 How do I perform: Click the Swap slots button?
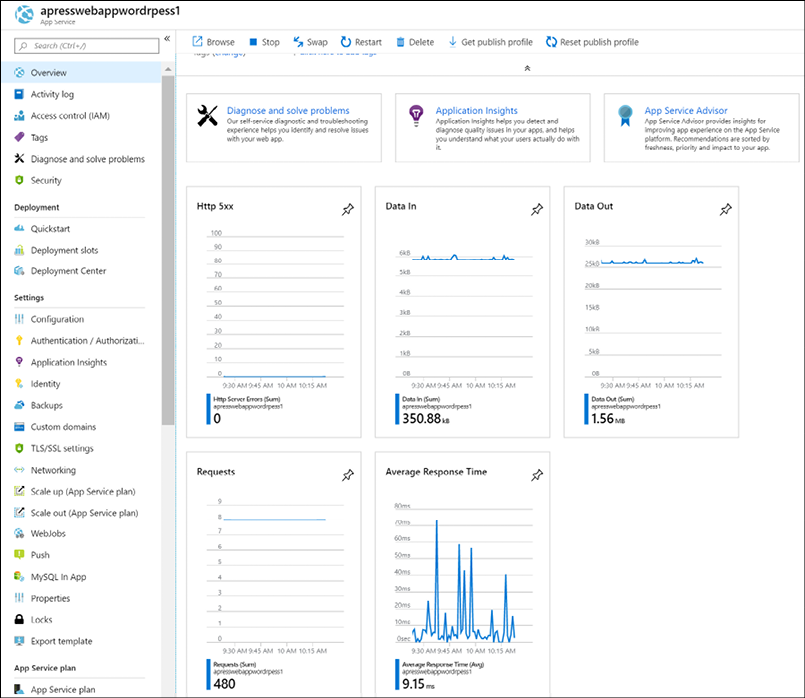point(310,42)
